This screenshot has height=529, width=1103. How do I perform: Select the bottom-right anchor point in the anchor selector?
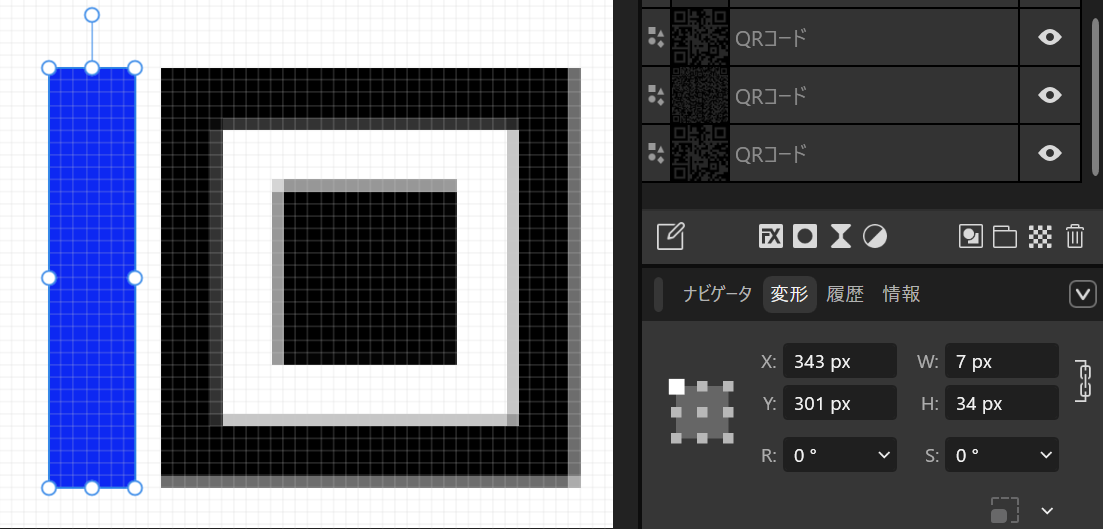coord(728,438)
